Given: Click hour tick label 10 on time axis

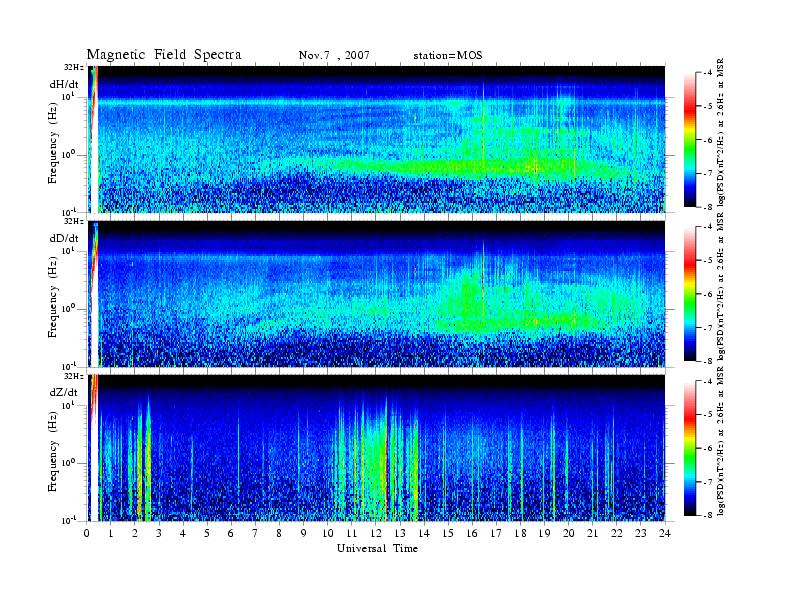Looking at the screenshot, I should click(328, 534).
